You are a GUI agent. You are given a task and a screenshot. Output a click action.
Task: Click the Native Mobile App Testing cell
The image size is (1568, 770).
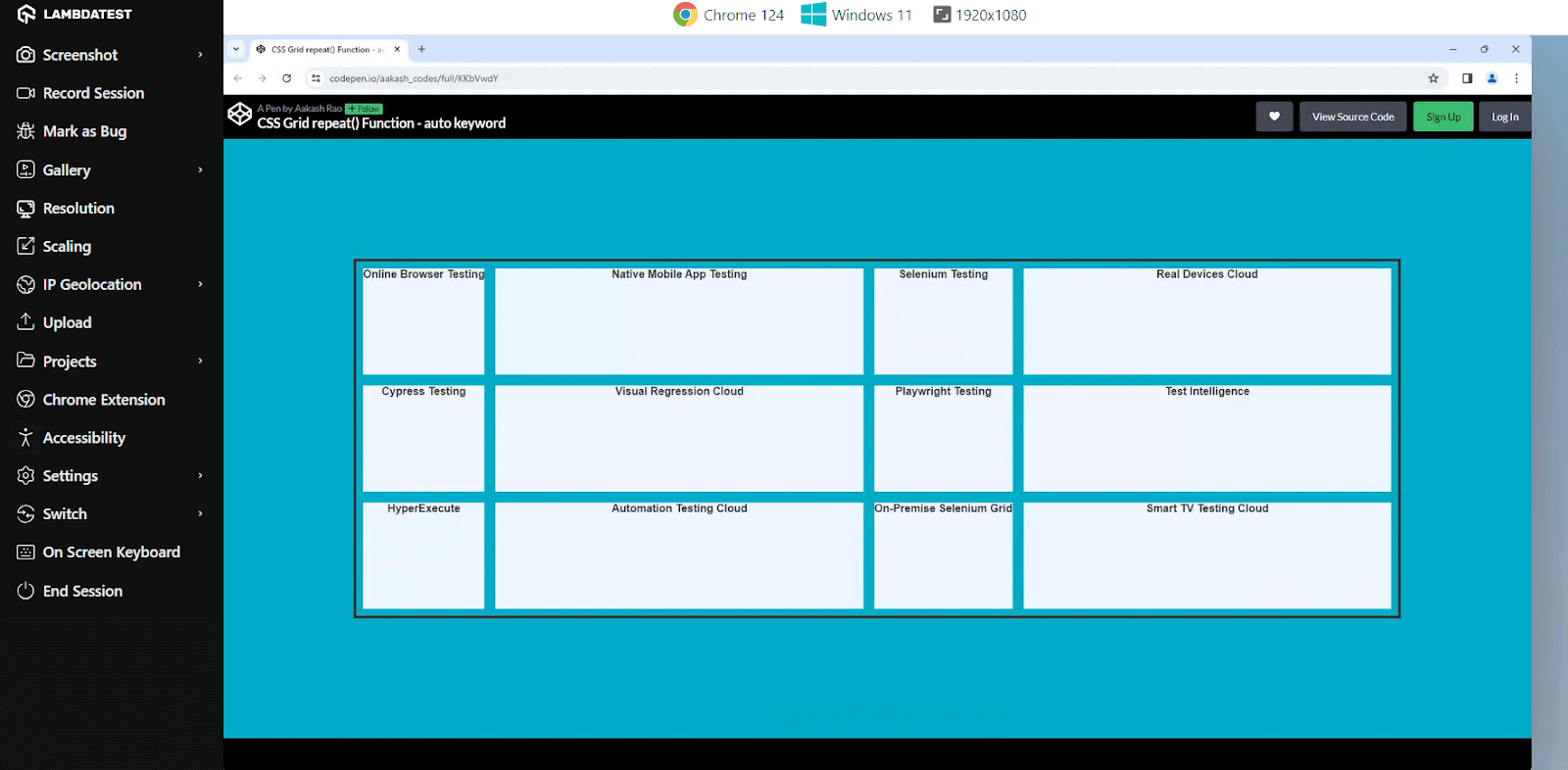coord(679,321)
